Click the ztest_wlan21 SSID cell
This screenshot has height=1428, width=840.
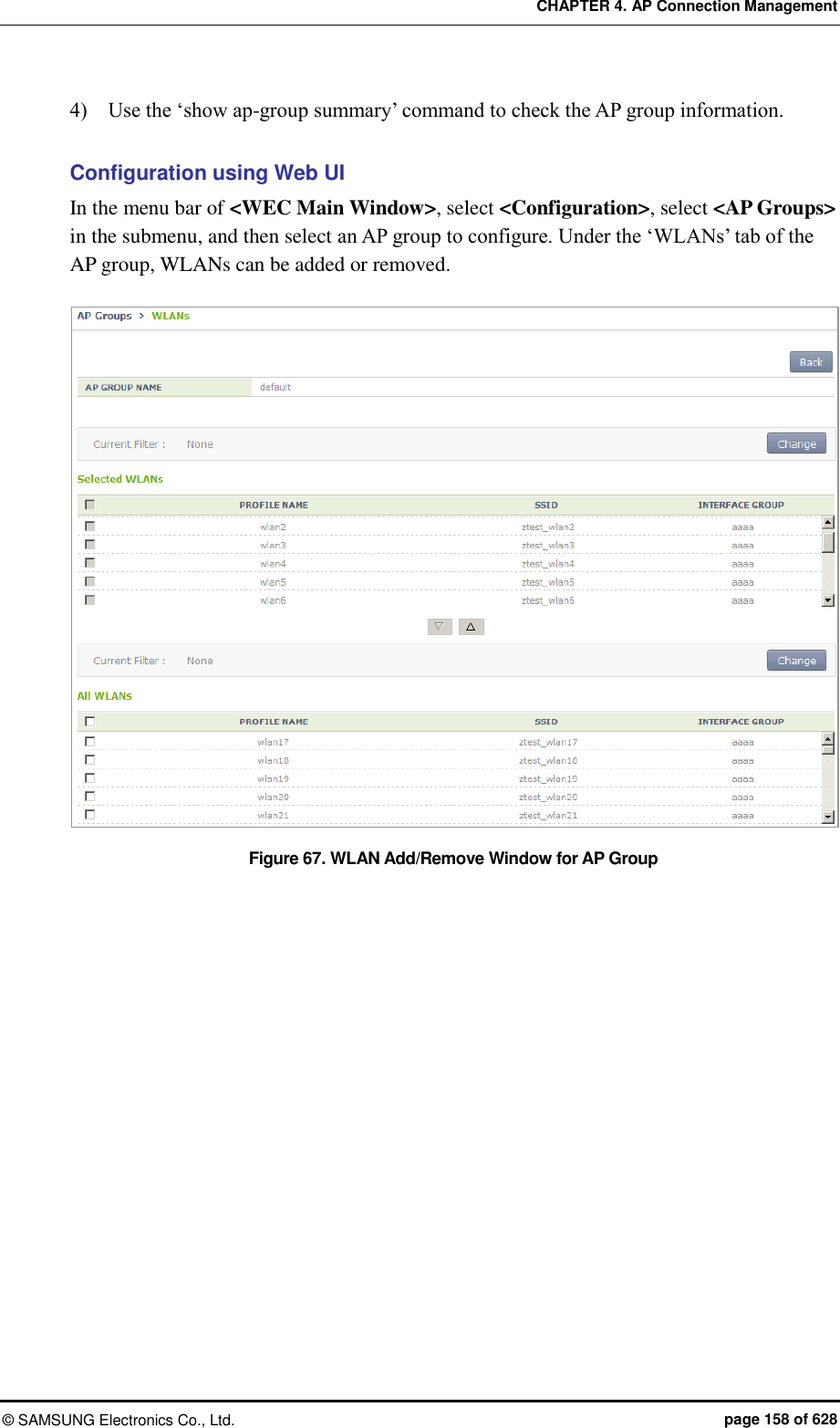coord(548,815)
